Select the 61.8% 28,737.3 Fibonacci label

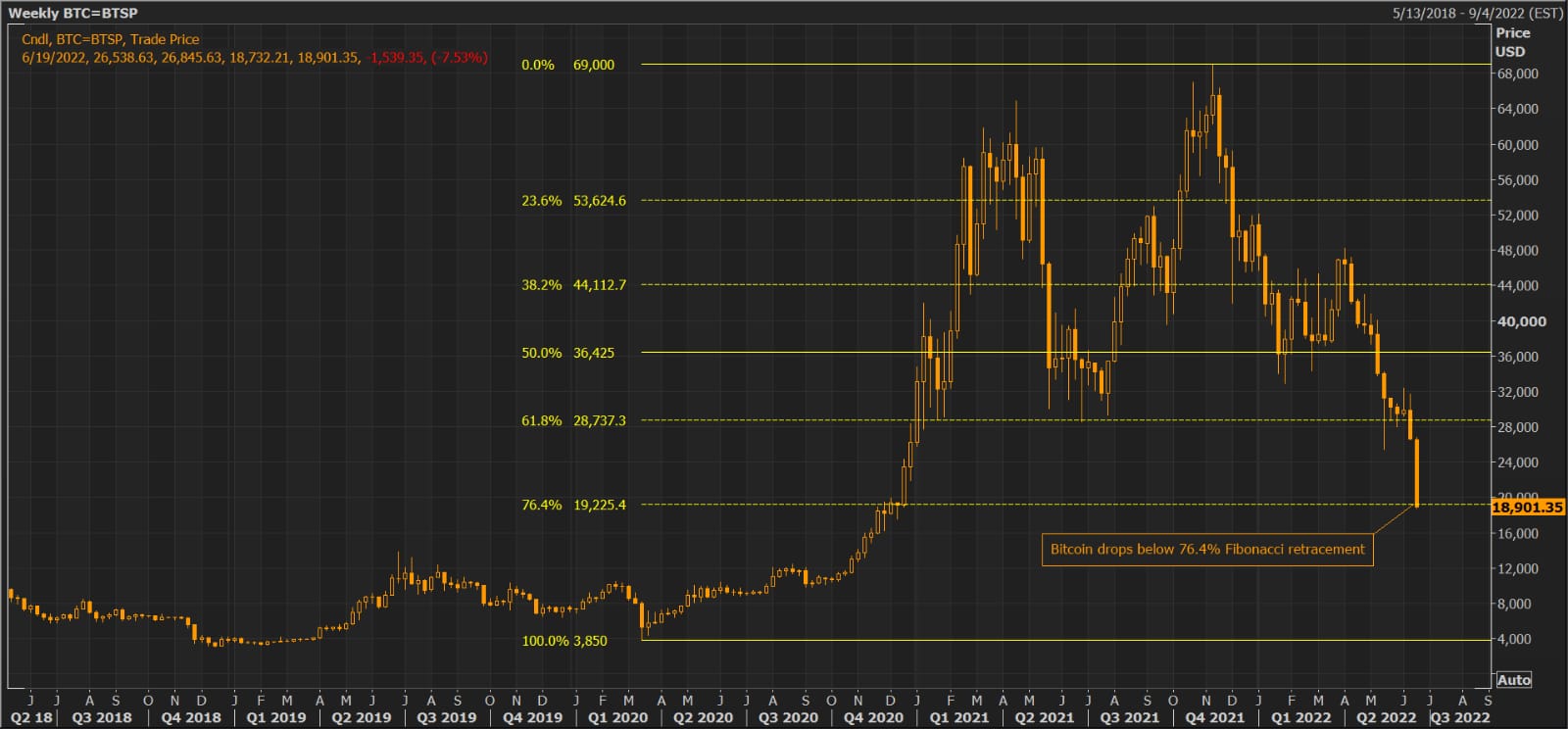click(x=573, y=420)
